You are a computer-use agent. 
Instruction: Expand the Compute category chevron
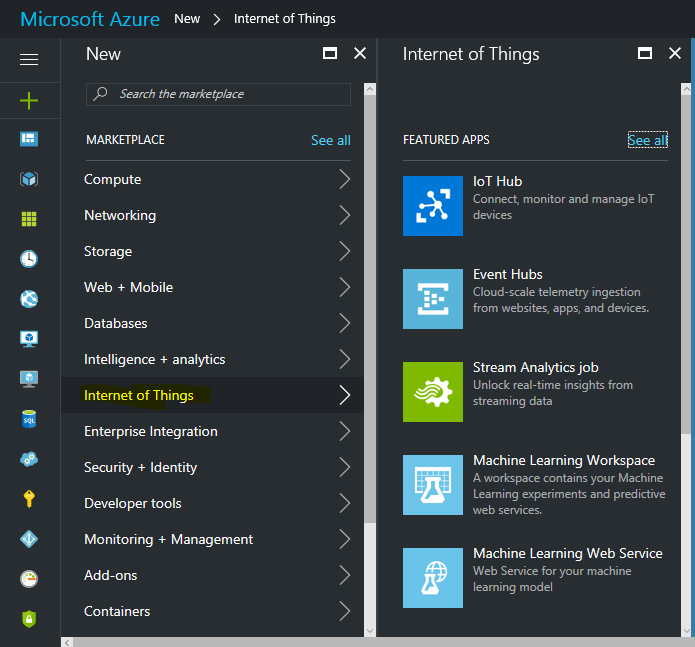click(344, 180)
